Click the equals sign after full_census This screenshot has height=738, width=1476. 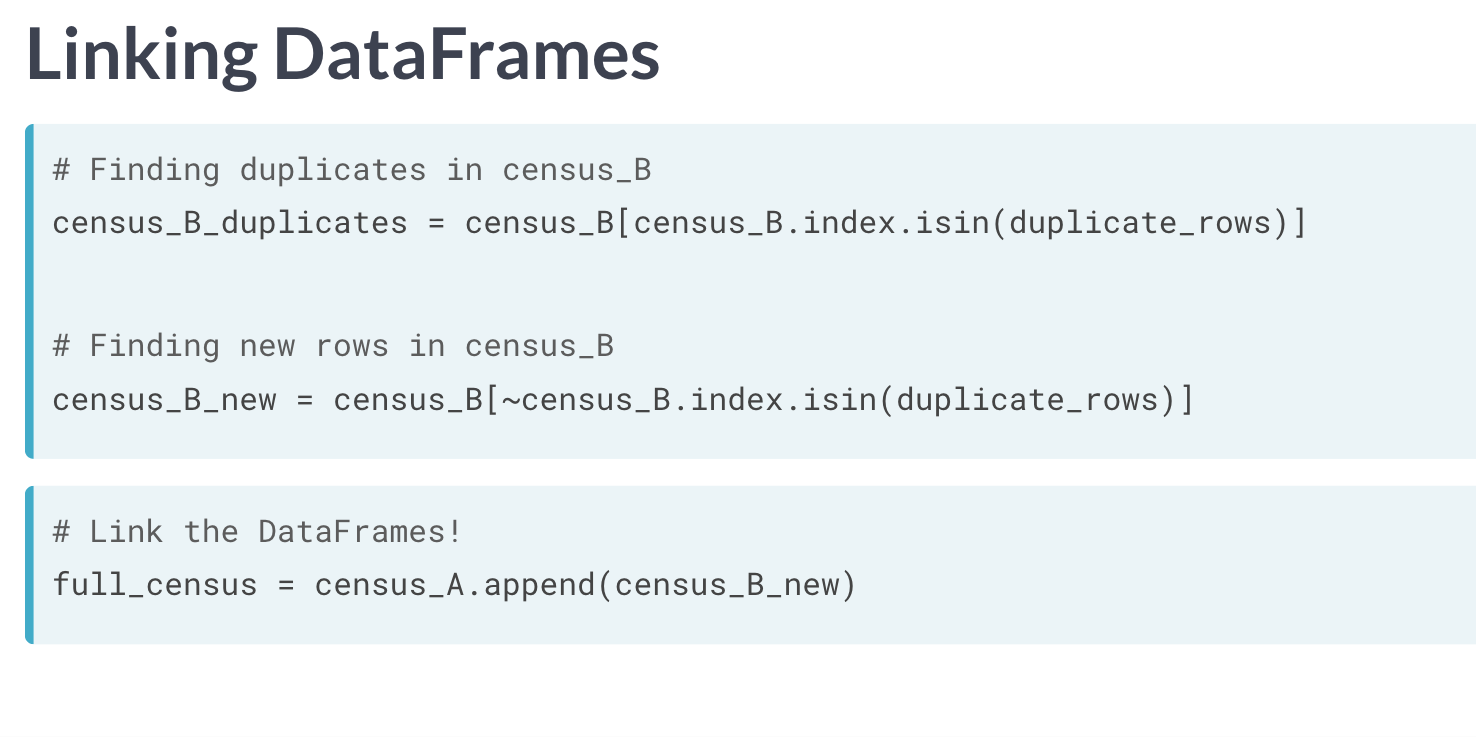286,584
